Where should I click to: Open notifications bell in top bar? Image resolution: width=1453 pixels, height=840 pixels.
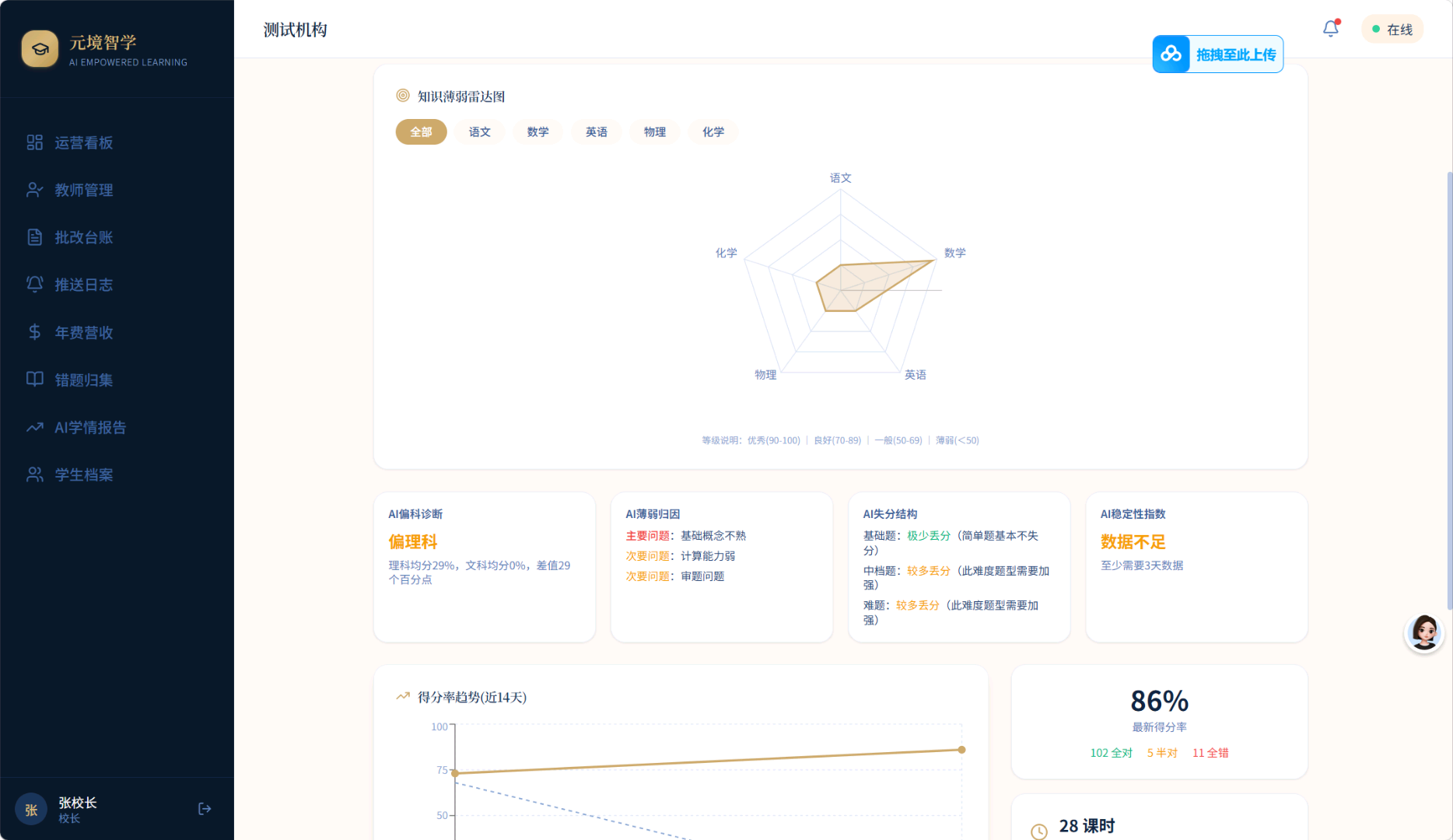click(1331, 29)
